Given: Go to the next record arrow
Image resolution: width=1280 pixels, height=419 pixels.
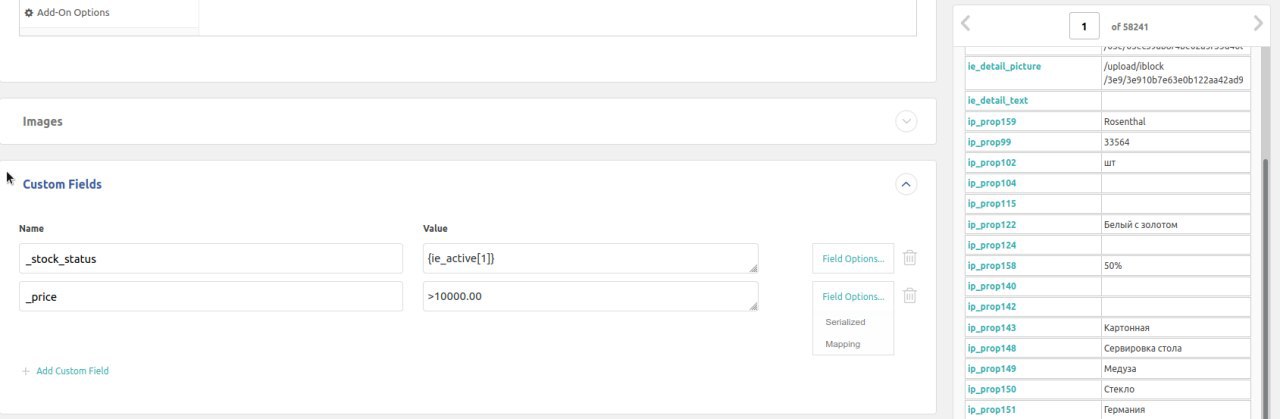Looking at the screenshot, I should pos(1257,24).
